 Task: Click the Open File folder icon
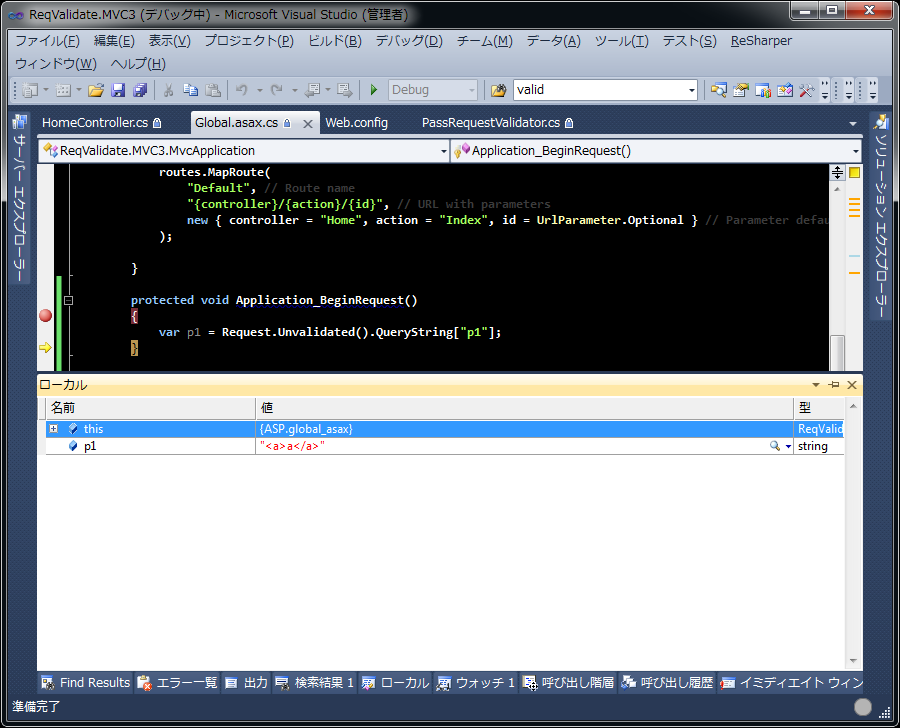coord(96,90)
